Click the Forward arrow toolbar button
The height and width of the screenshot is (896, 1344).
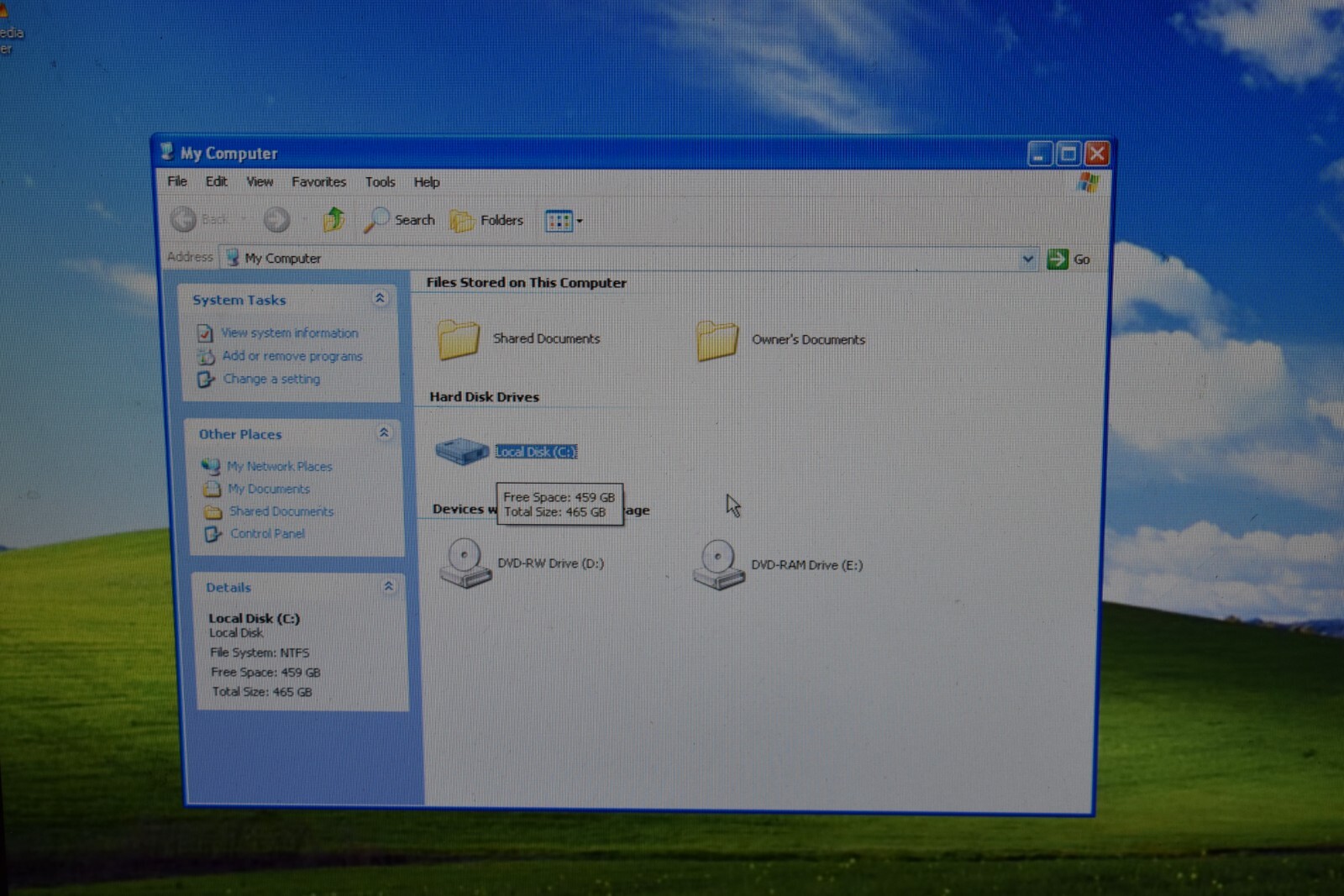276,219
